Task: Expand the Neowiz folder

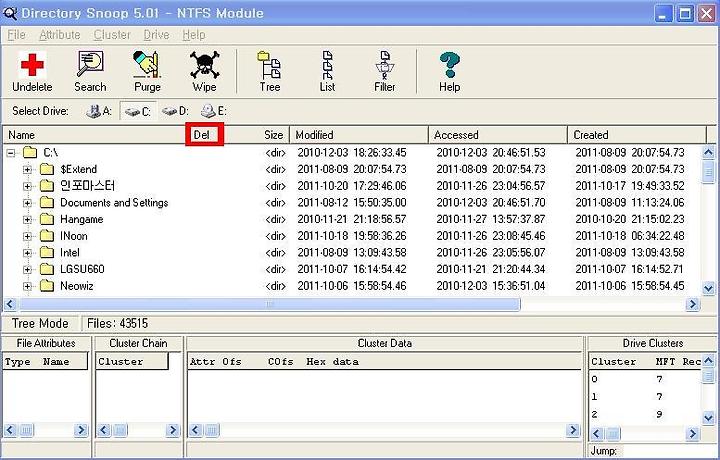Action: pos(28,286)
